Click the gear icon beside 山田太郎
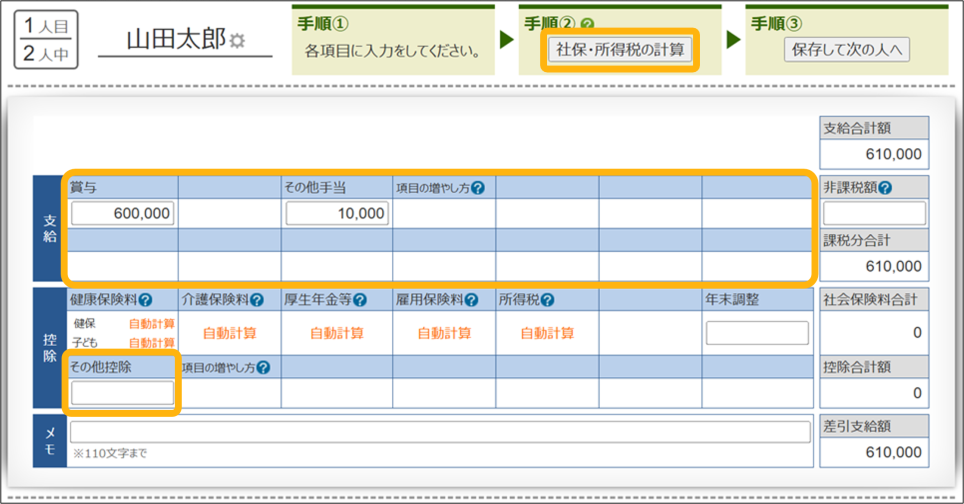This screenshot has width=964, height=504. [x=237, y=41]
